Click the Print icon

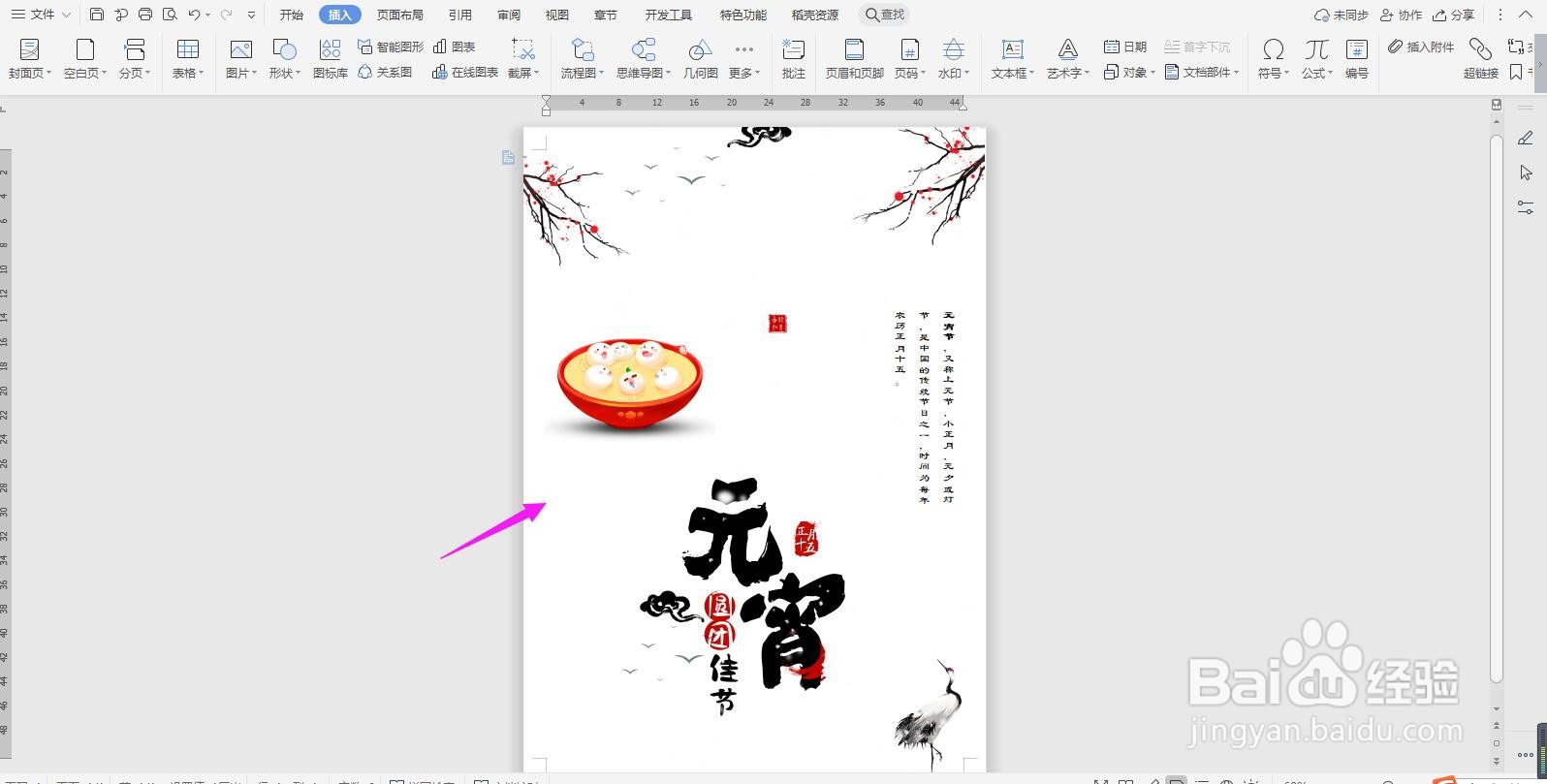click(145, 15)
